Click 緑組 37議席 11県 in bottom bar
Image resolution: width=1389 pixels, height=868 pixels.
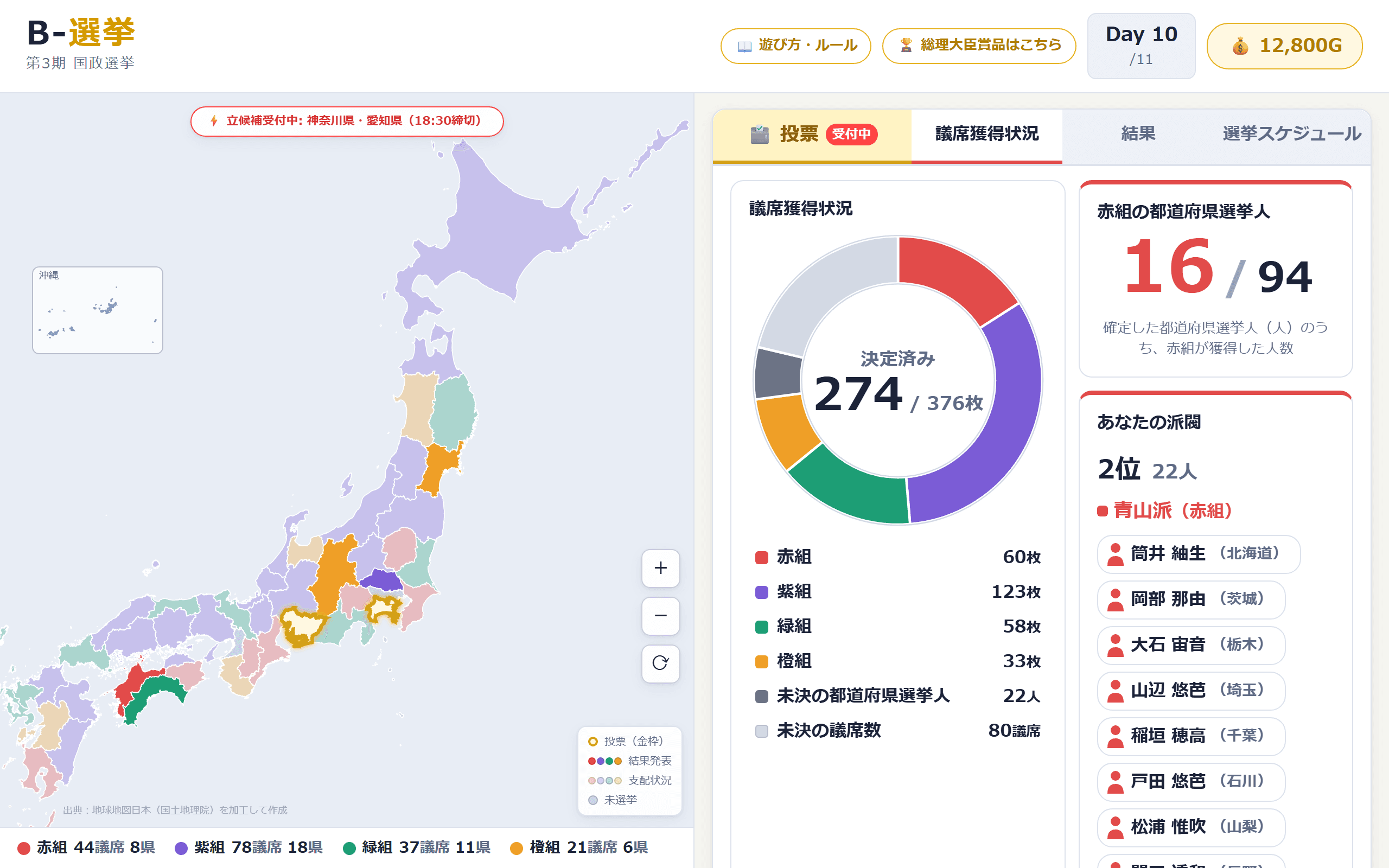[417, 848]
